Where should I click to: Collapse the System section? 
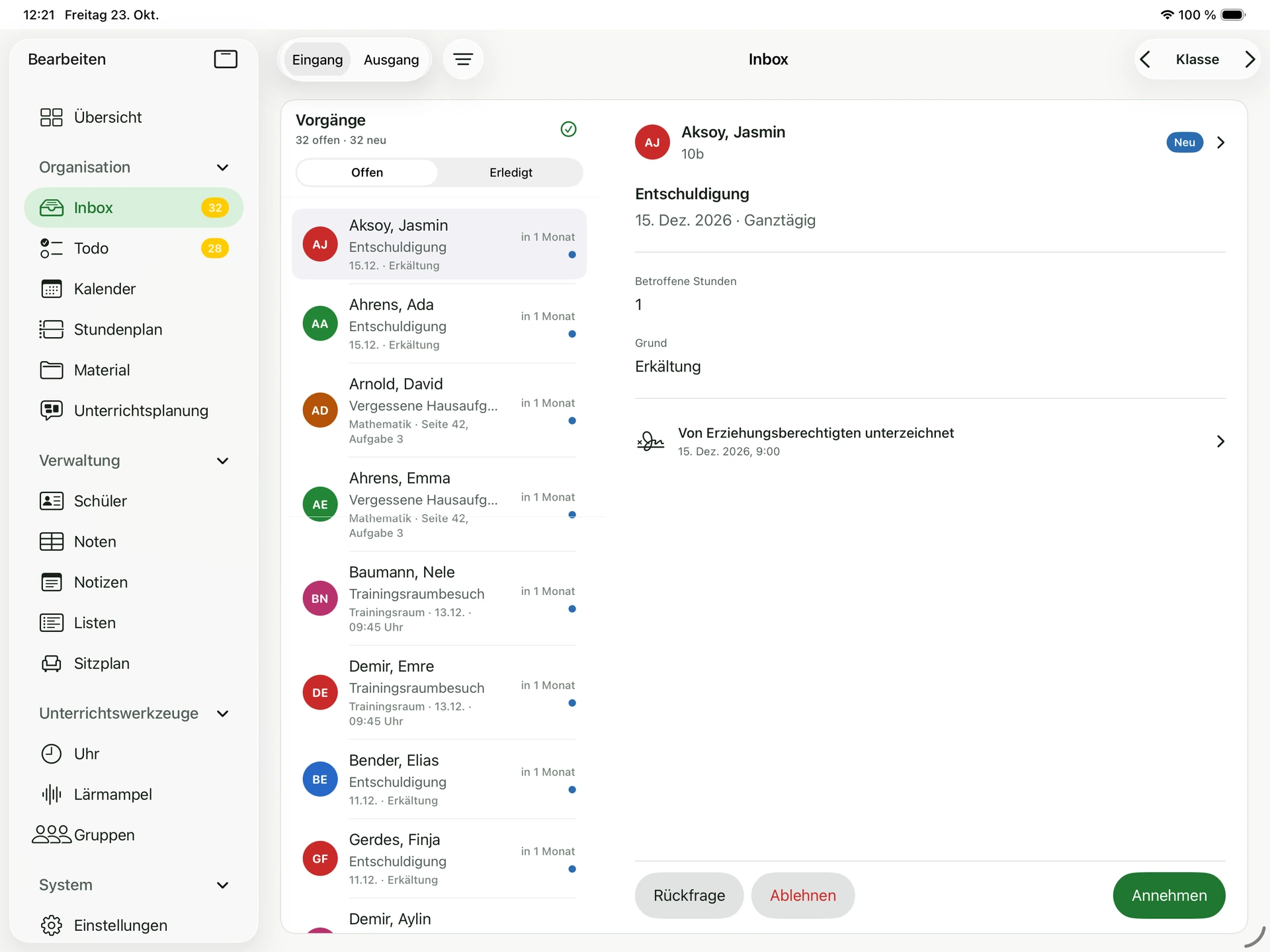(223, 885)
